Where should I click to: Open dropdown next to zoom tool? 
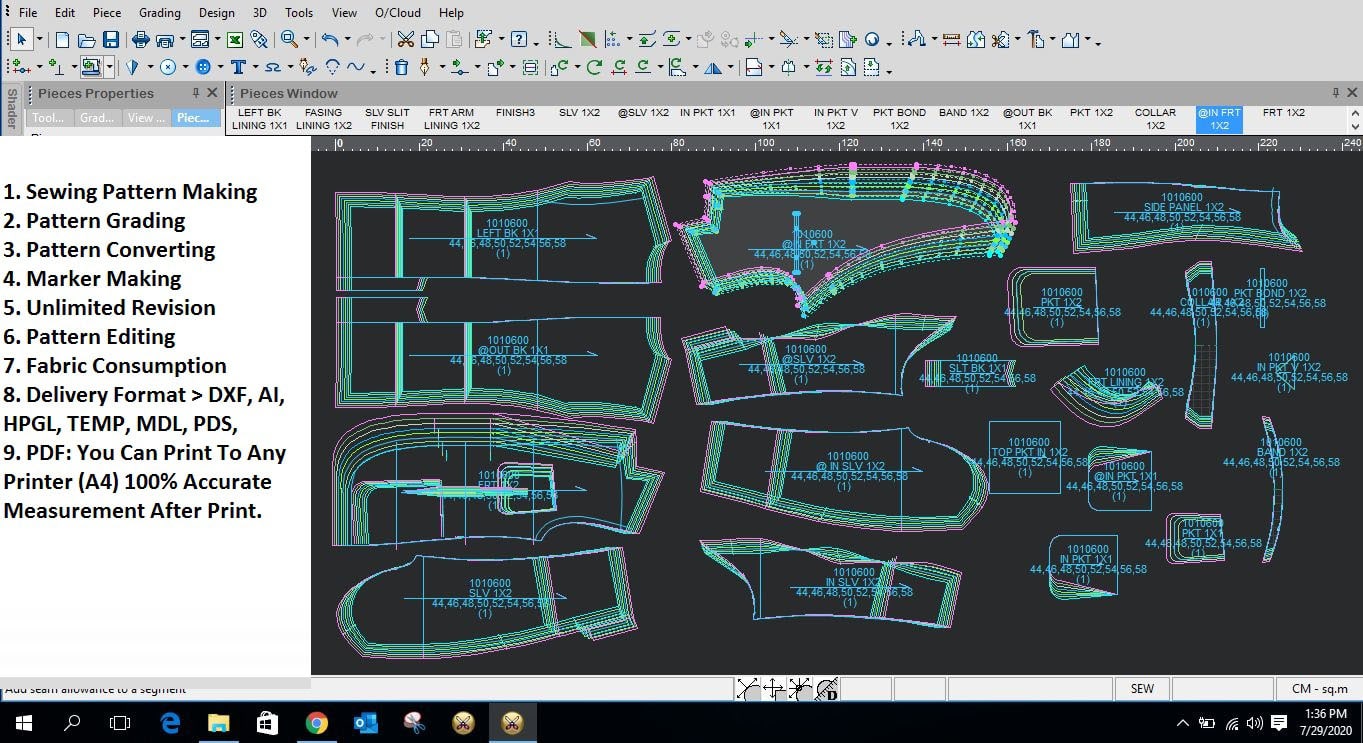307,39
